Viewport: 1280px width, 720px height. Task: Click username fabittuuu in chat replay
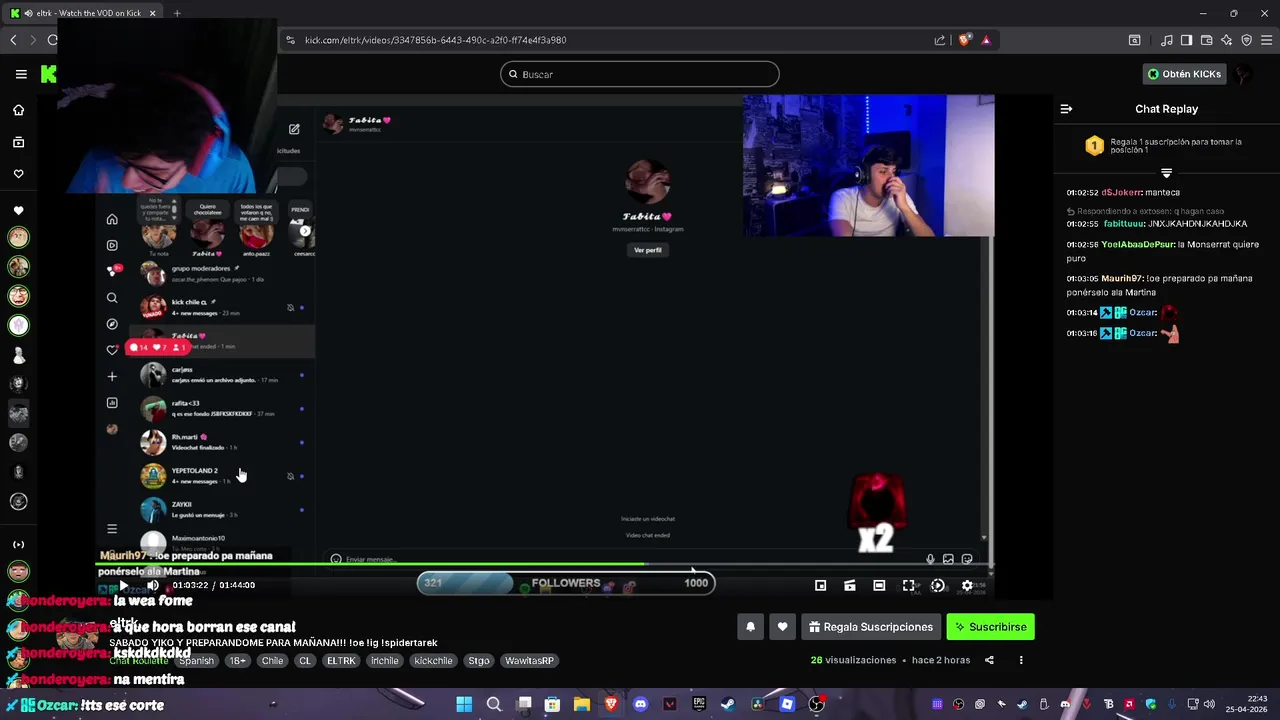tap(1123, 224)
